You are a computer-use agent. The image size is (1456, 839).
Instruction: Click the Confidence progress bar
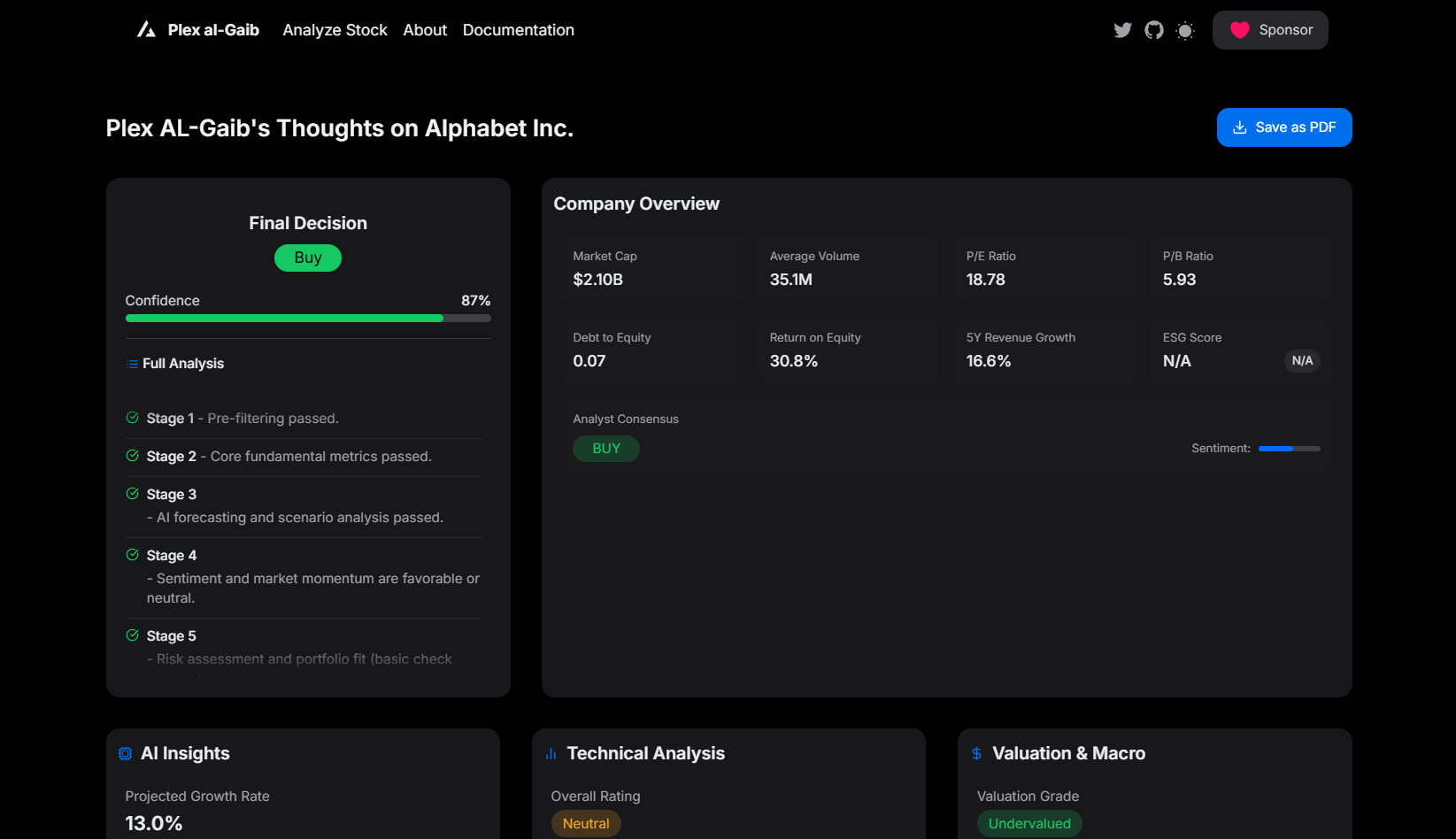[x=308, y=319]
